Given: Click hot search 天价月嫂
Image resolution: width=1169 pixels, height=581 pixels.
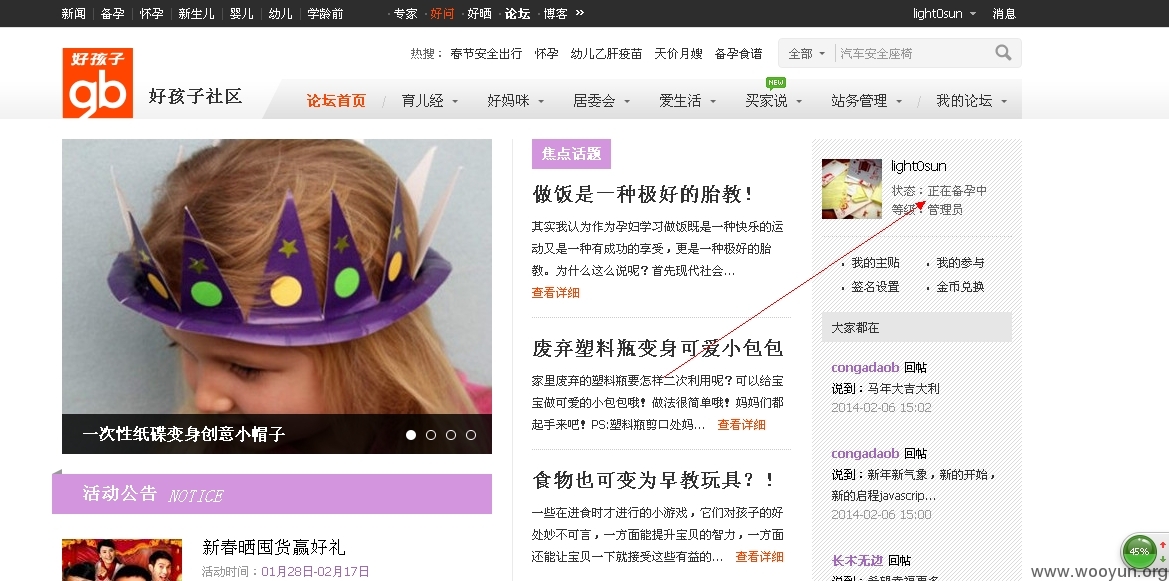Looking at the screenshot, I should [678, 54].
